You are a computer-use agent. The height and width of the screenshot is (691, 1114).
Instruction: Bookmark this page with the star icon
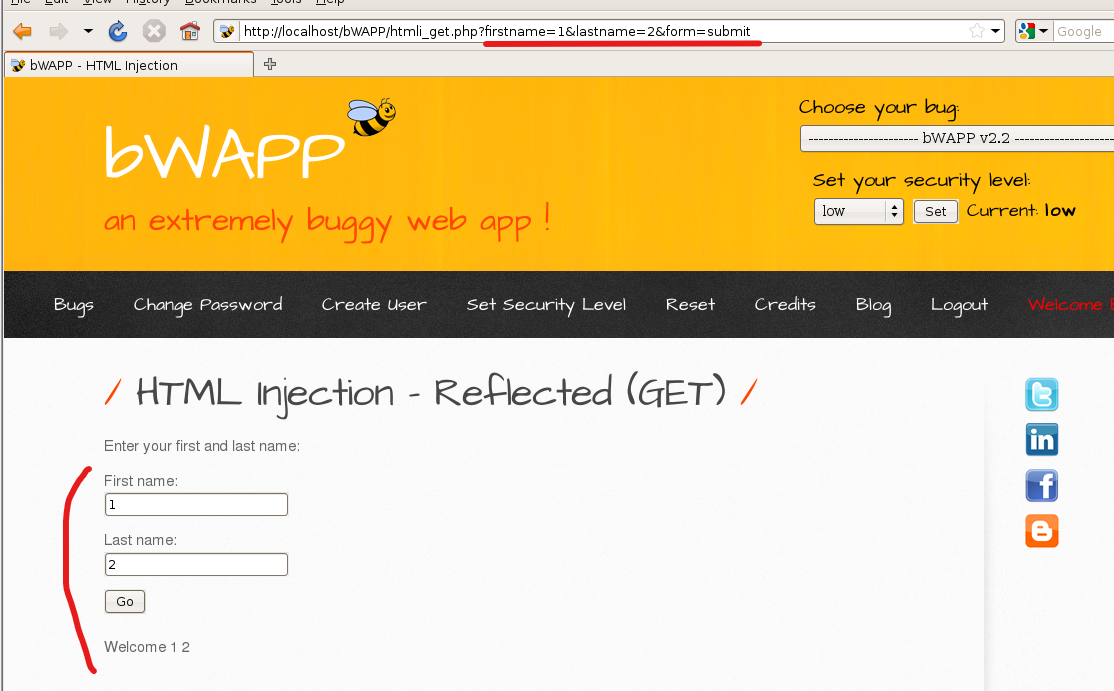pyautogui.click(x=977, y=31)
